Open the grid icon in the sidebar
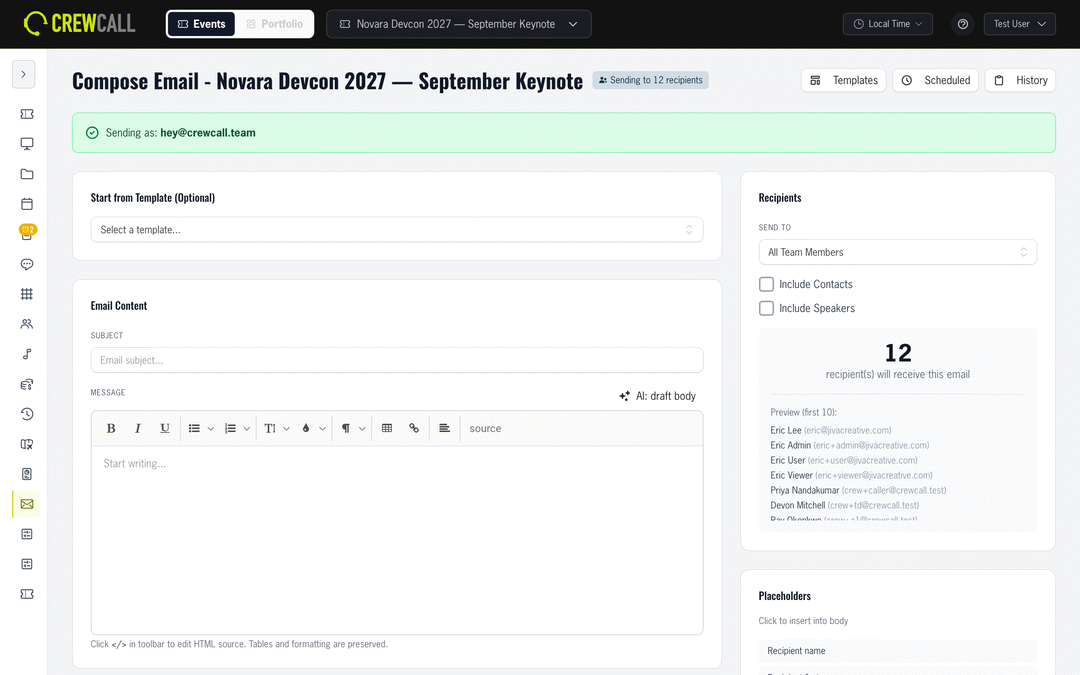The height and width of the screenshot is (675, 1080). [x=27, y=294]
